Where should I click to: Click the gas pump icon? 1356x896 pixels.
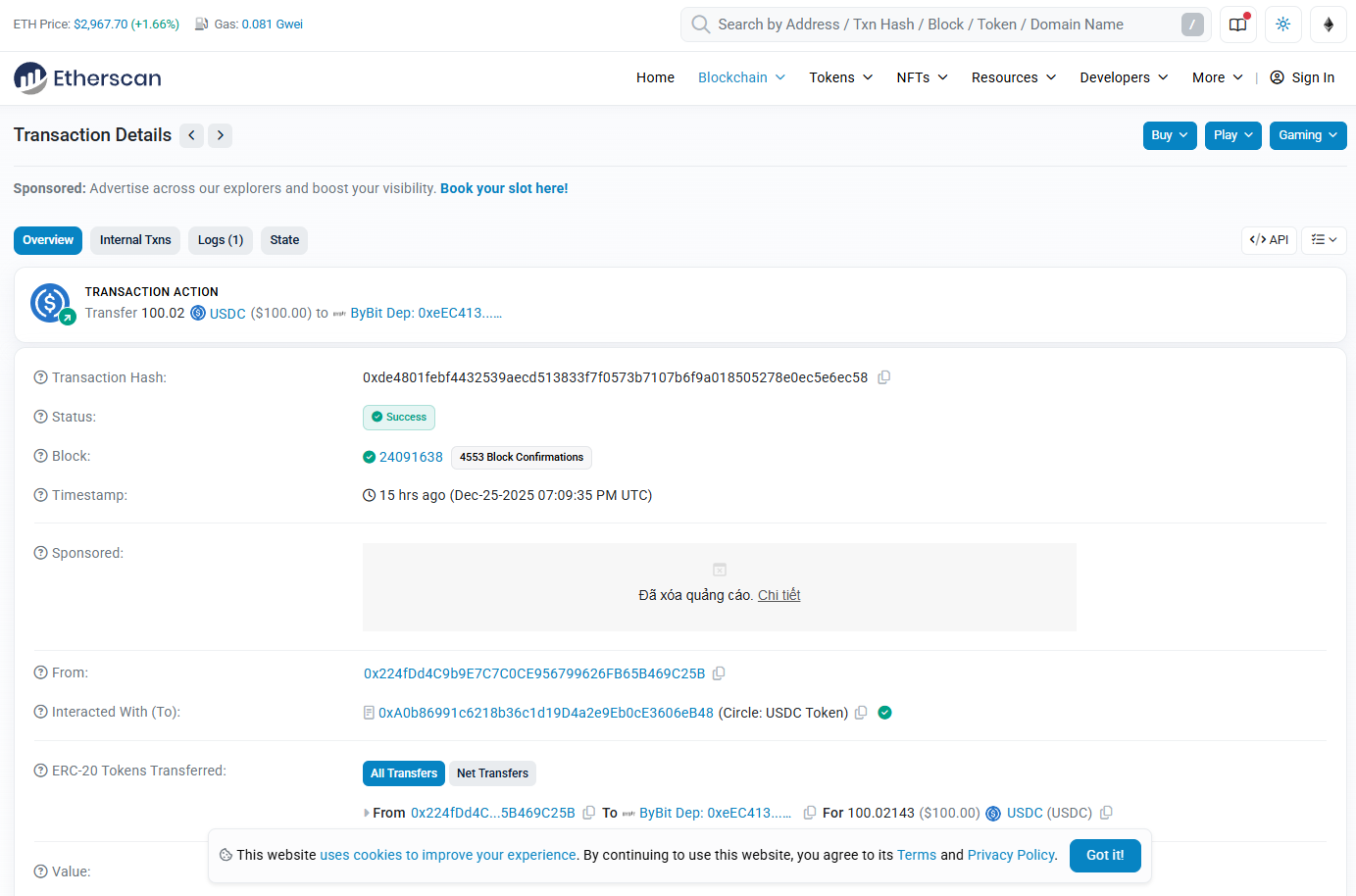pyautogui.click(x=201, y=25)
